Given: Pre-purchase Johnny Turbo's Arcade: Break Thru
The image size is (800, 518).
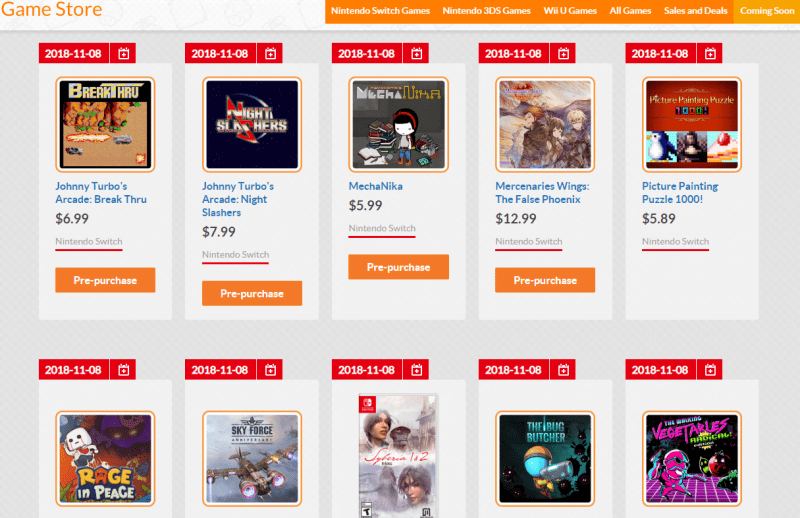Looking at the screenshot, I should pyautogui.click(x=105, y=280).
